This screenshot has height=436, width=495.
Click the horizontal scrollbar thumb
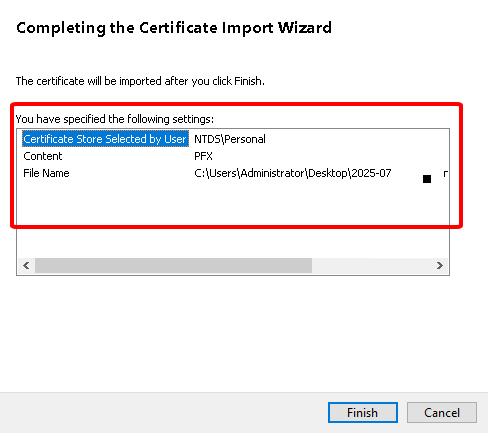click(x=173, y=265)
